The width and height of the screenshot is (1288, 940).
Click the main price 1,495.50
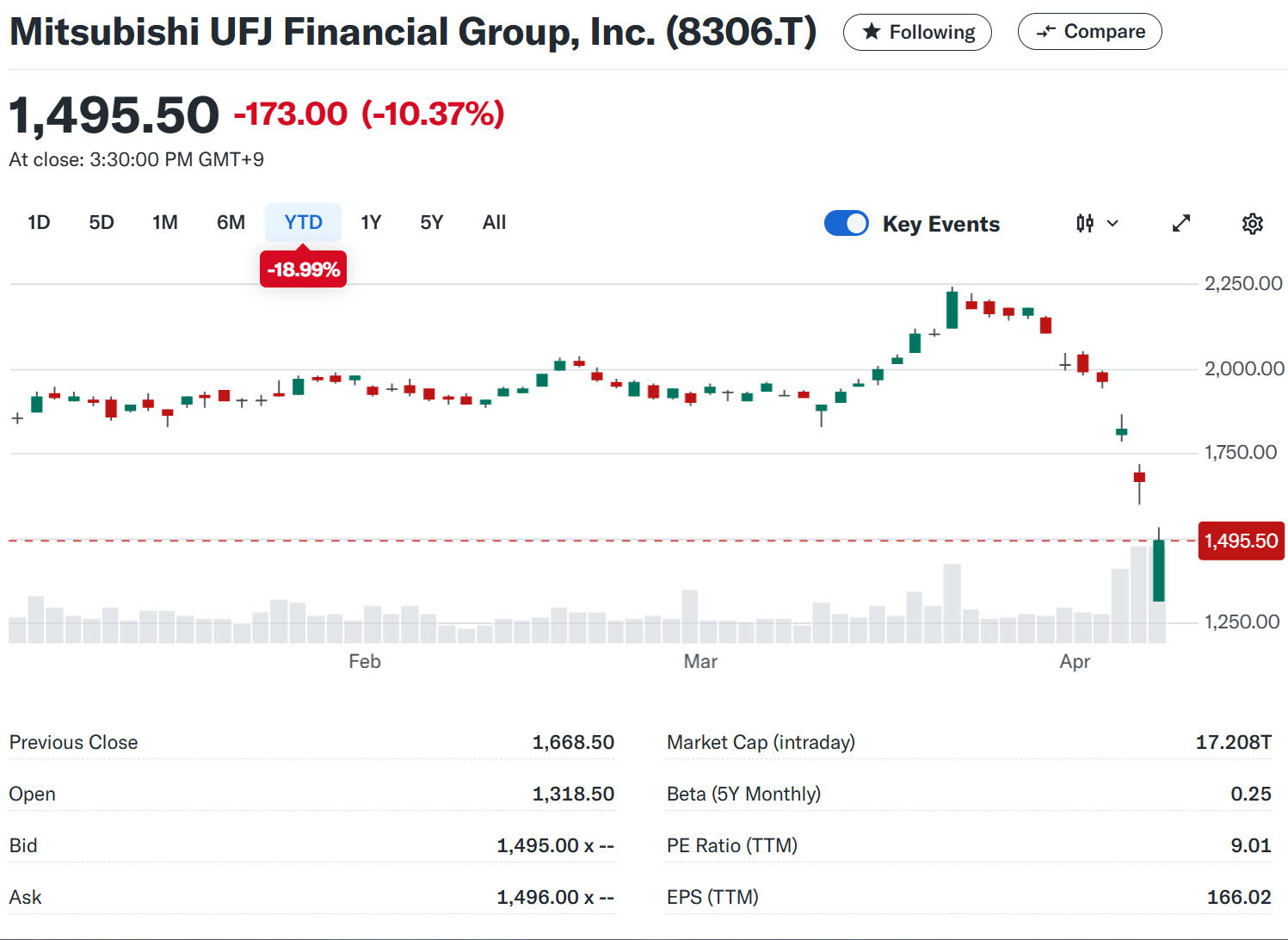click(114, 115)
